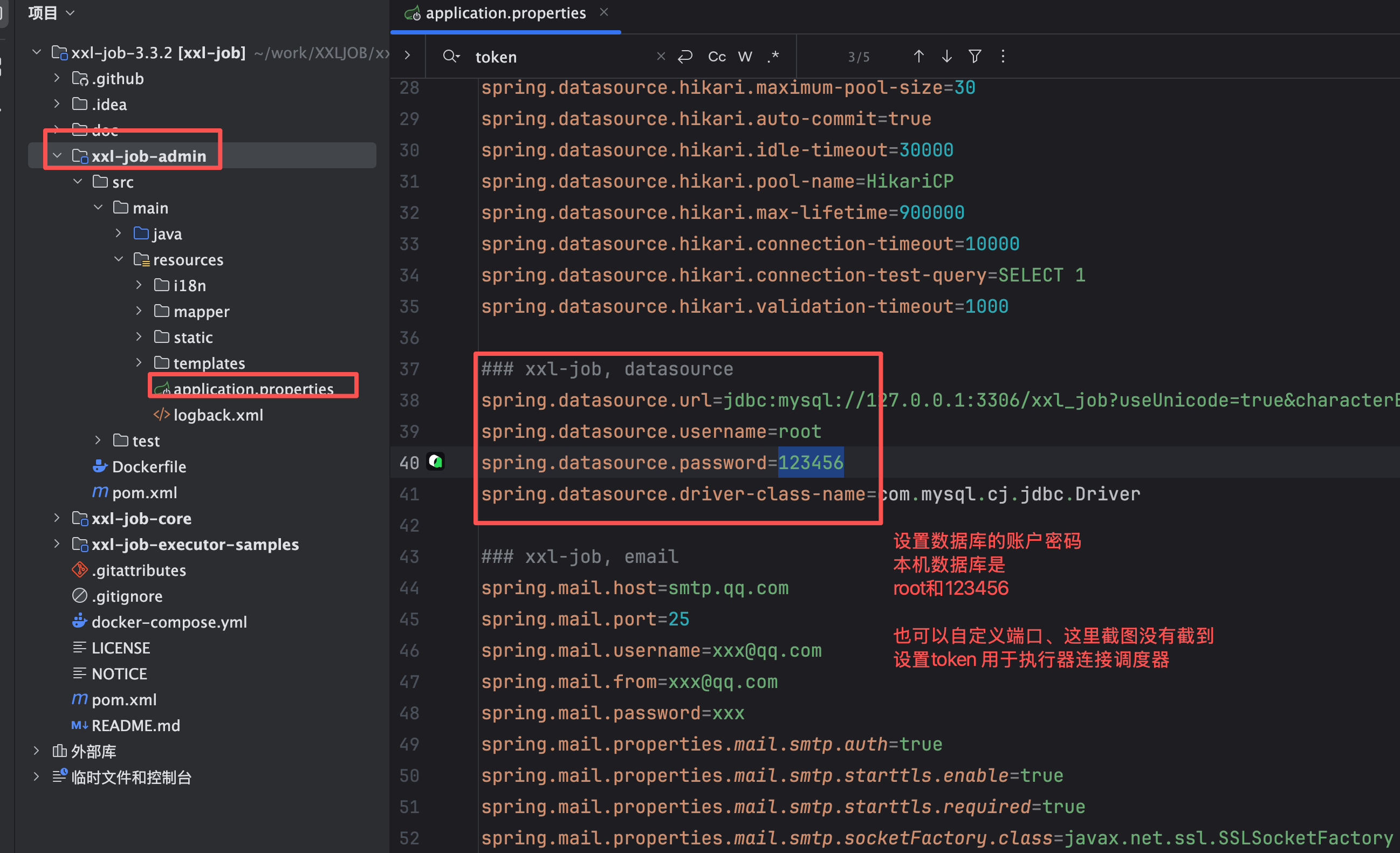Open logback.xml in the project tree
The width and height of the screenshot is (1400, 853).
pyautogui.click(x=218, y=415)
